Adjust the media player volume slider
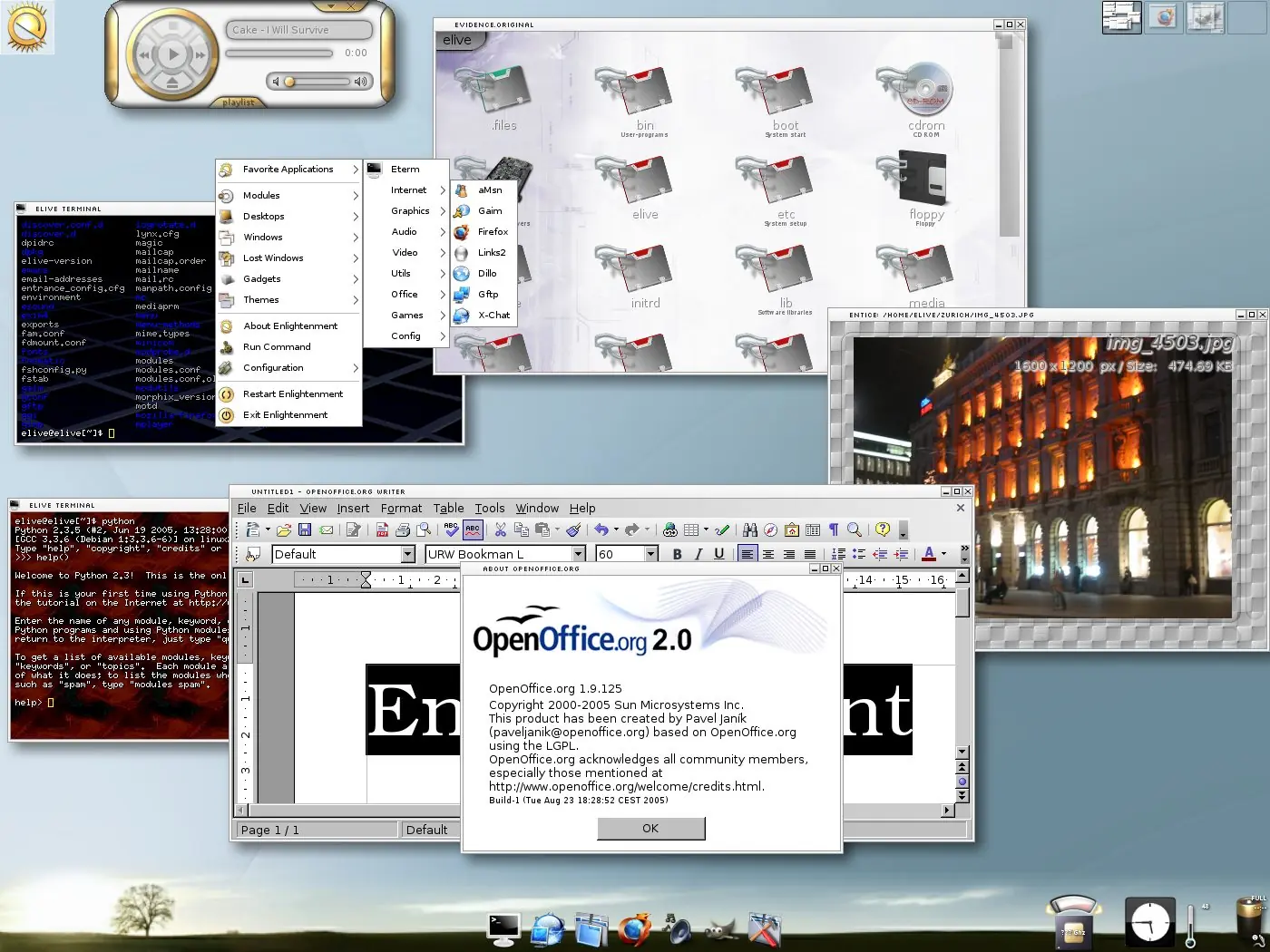This screenshot has height=952, width=1270. click(319, 82)
